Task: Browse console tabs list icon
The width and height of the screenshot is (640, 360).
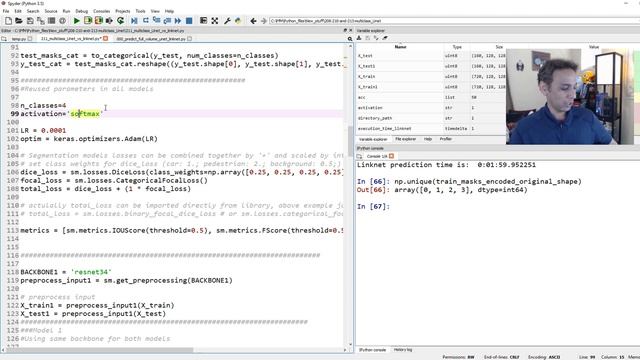Action: tap(359, 156)
